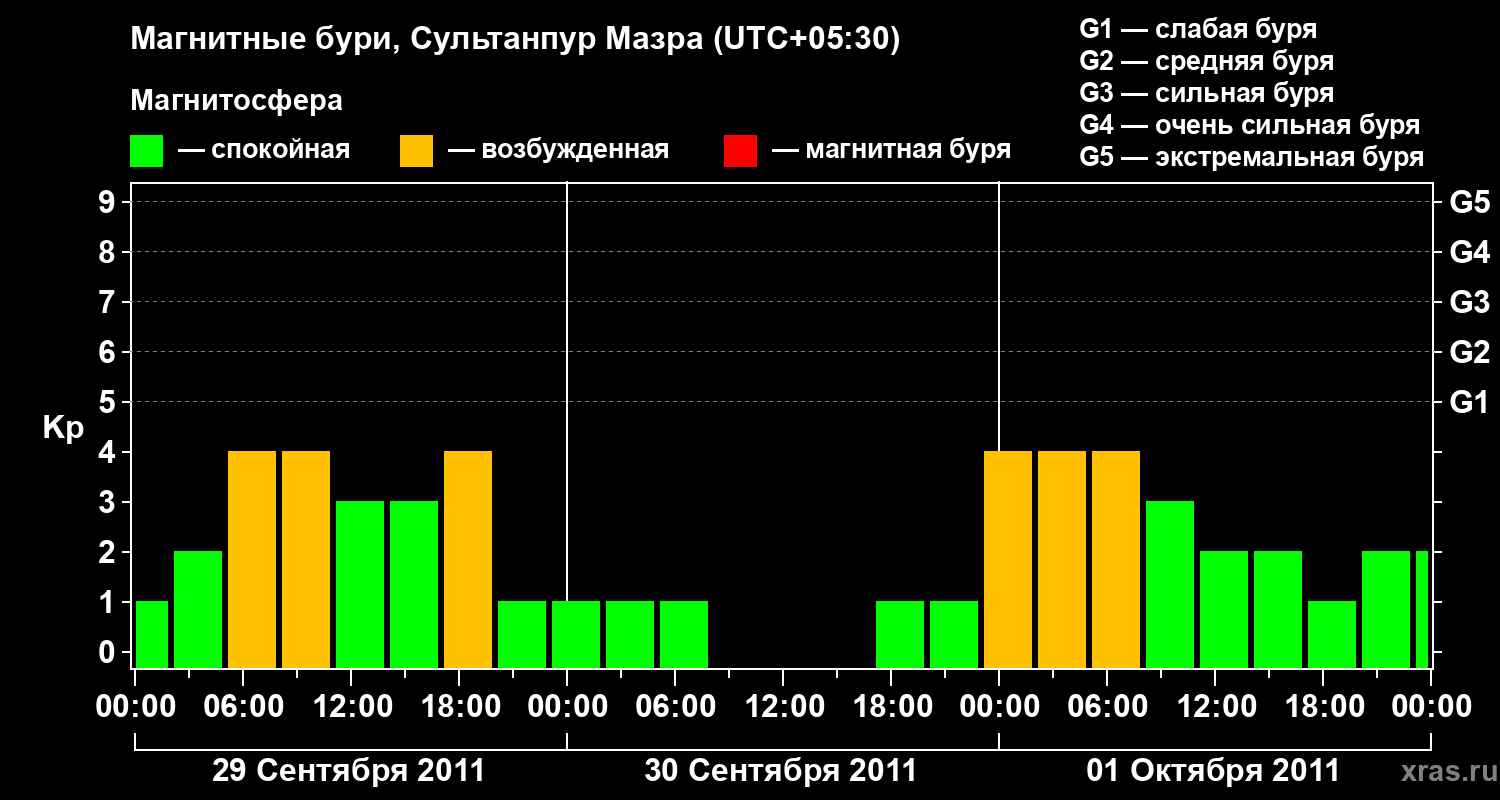Click the '12:00' time label under 29 Сентября
The height and width of the screenshot is (800, 1500).
point(353,707)
